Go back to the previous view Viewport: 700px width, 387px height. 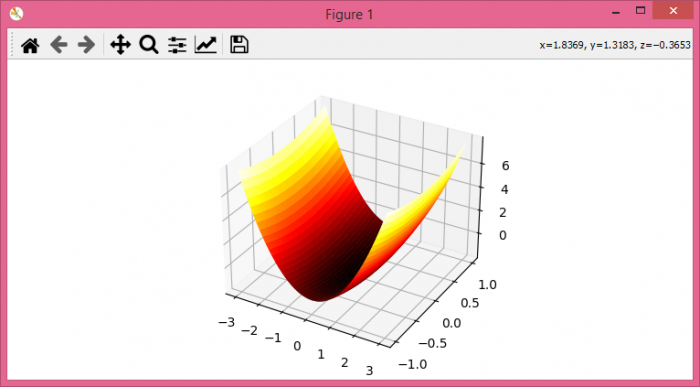[58, 45]
